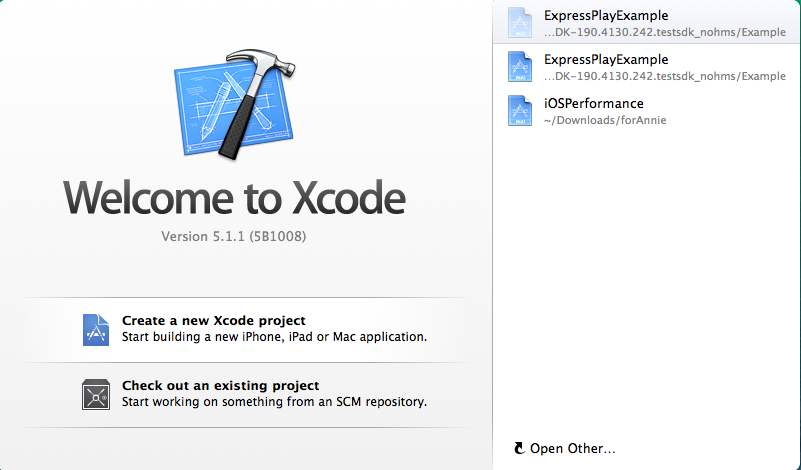Choose "Check out an existing project"

click(220, 385)
